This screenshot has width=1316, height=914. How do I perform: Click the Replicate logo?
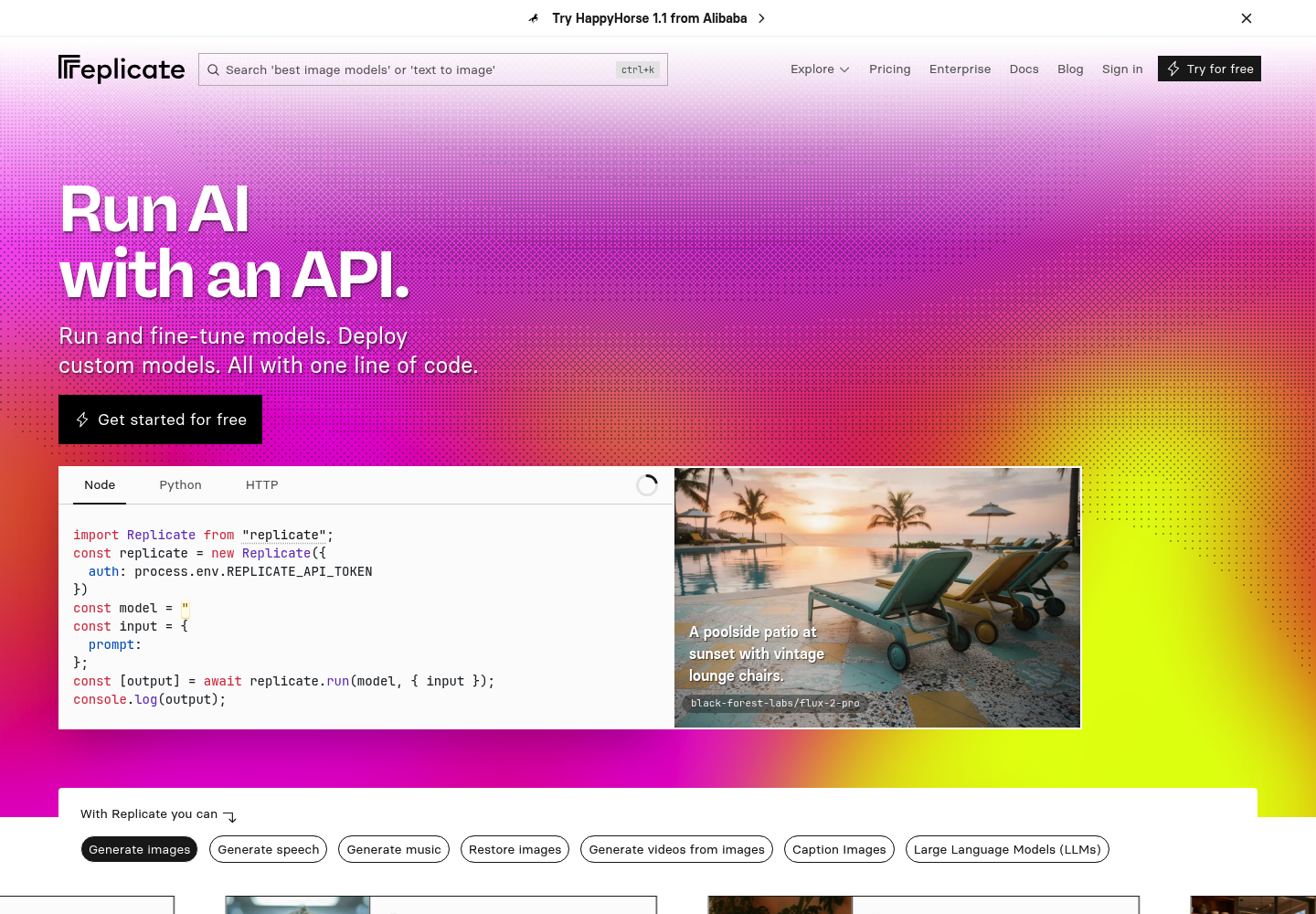pos(122,69)
